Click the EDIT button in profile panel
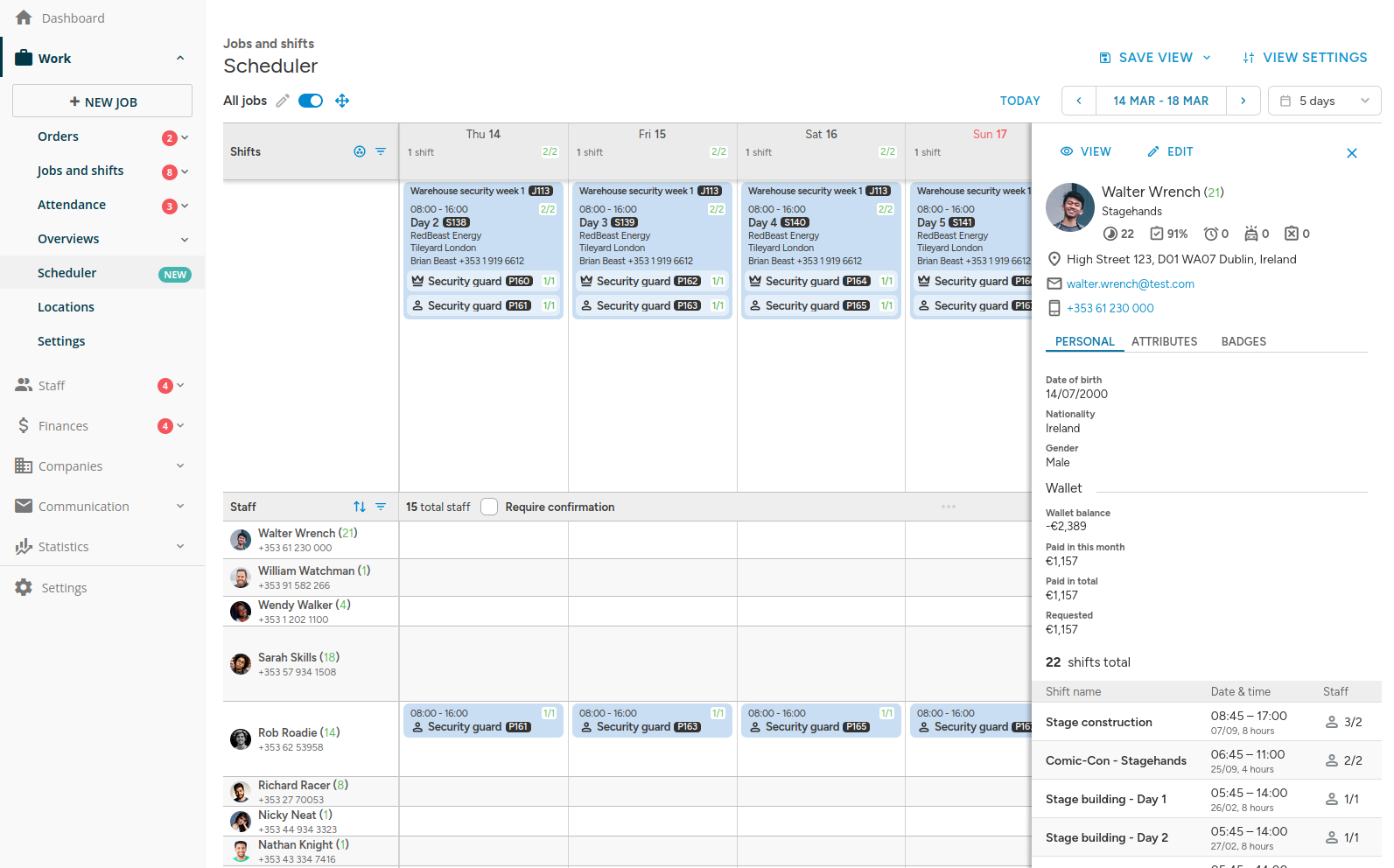 1170,151
